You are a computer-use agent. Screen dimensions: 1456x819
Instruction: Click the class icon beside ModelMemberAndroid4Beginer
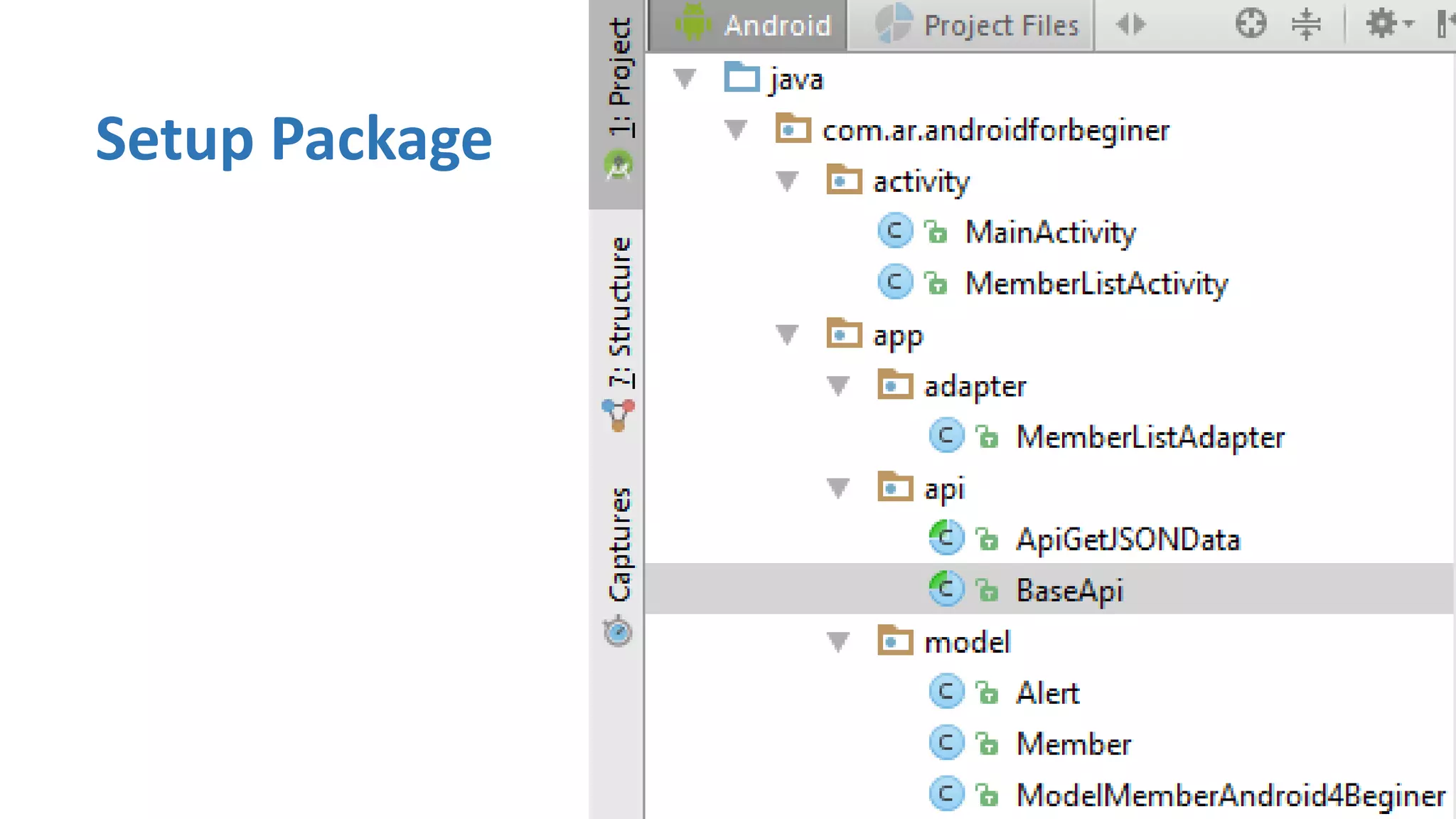click(946, 793)
